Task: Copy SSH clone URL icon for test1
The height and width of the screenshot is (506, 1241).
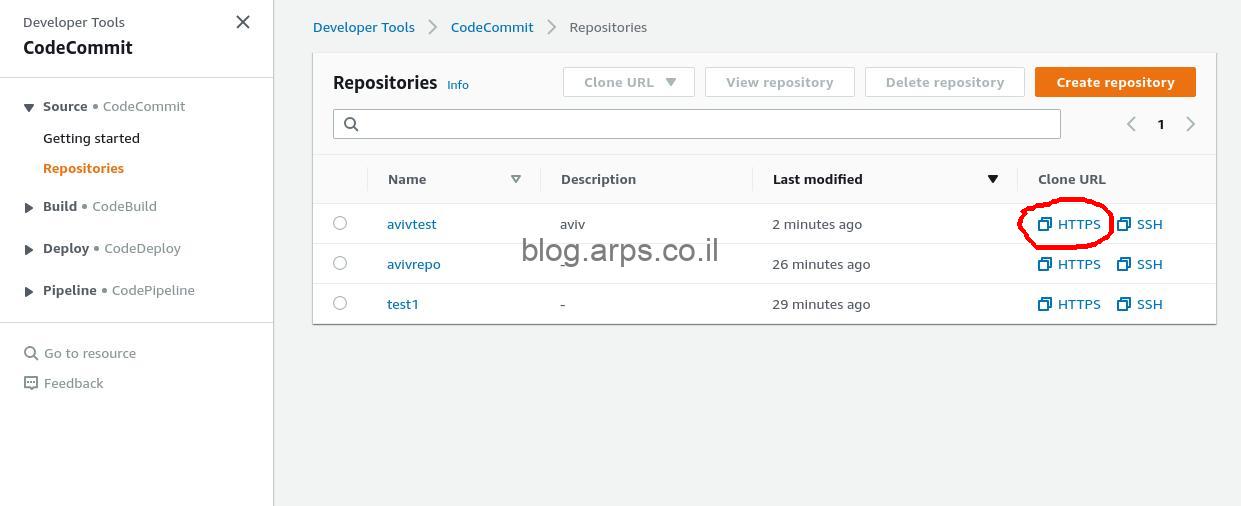Action: (x=1124, y=304)
